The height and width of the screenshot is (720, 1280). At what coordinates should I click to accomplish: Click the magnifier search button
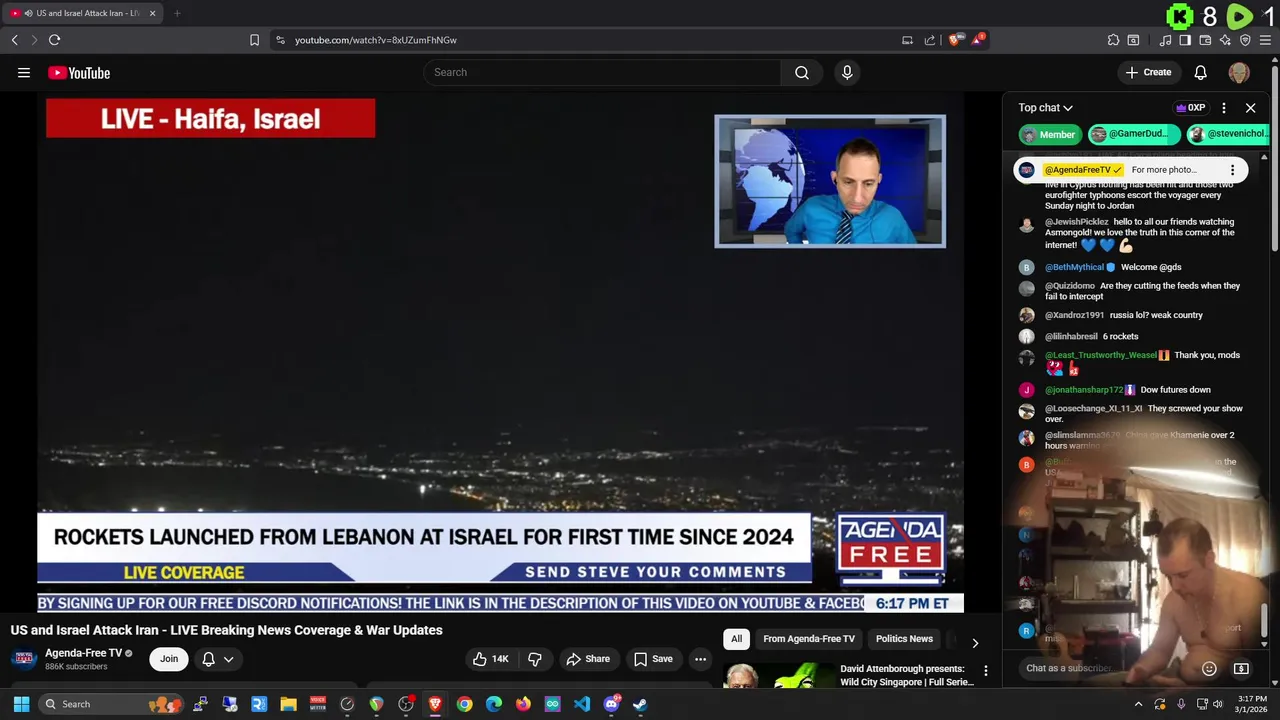pos(802,72)
